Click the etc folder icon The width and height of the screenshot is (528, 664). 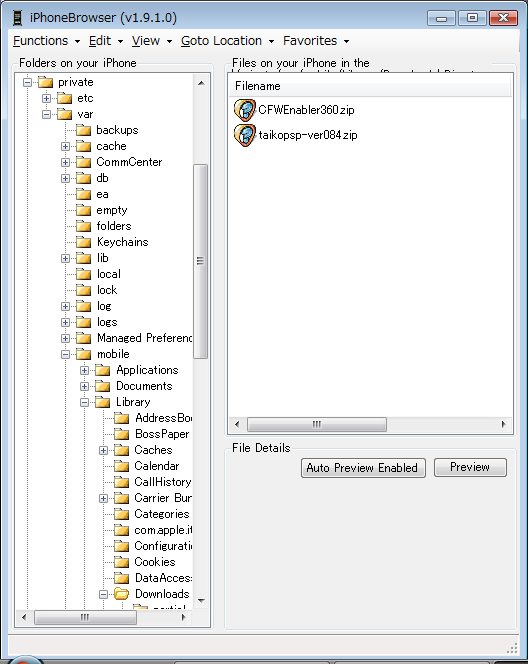click(64, 98)
